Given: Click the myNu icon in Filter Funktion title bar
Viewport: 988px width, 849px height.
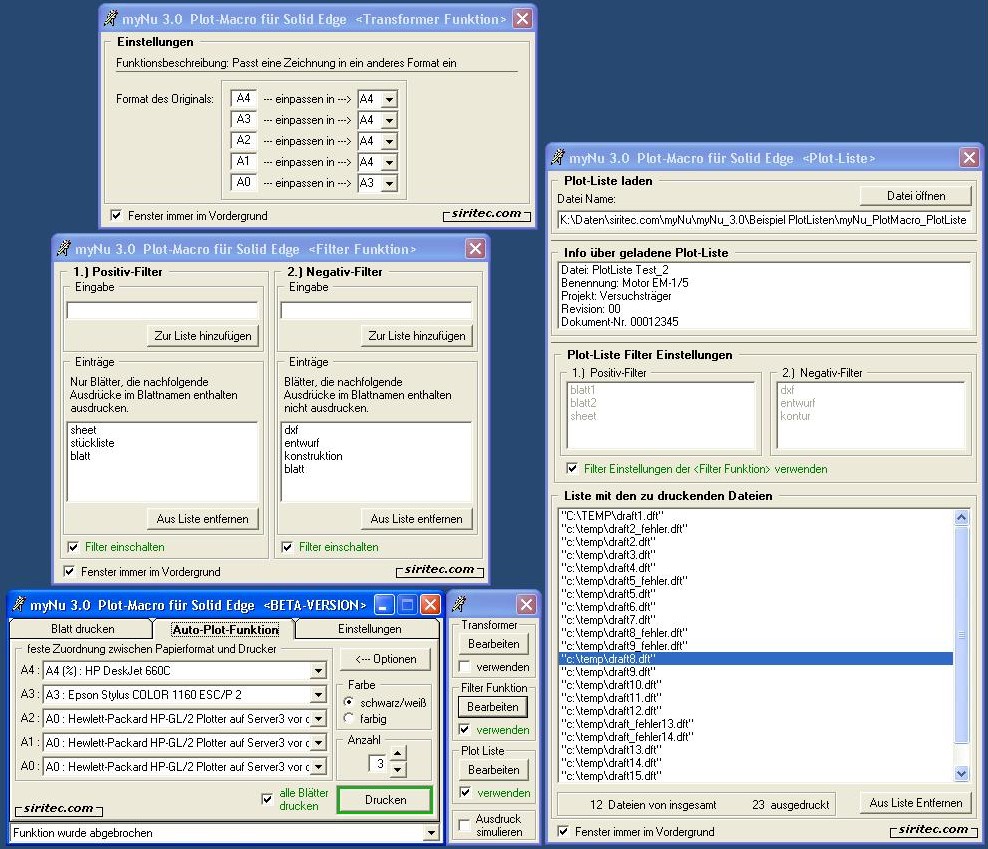Looking at the screenshot, I should [64, 248].
